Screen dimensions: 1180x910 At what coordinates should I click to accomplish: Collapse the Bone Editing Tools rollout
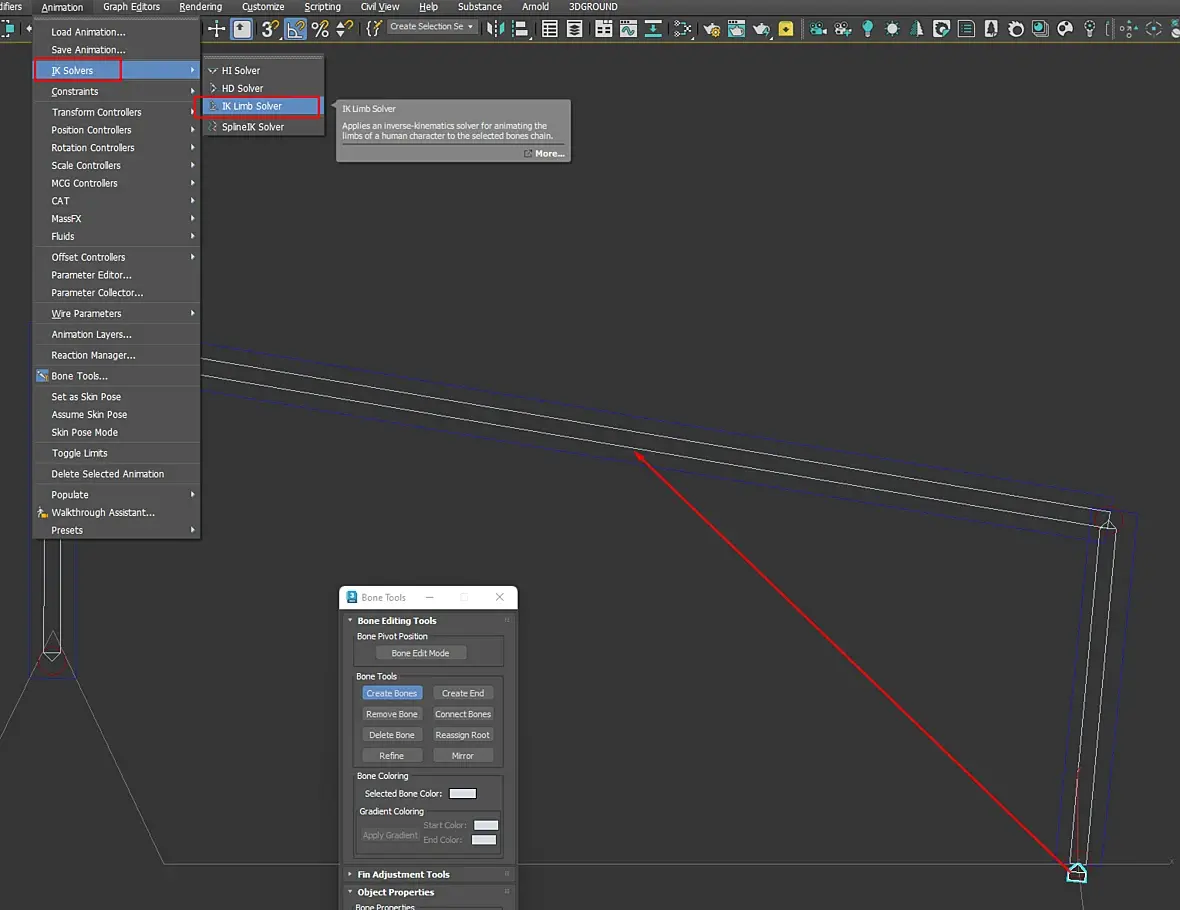point(396,621)
